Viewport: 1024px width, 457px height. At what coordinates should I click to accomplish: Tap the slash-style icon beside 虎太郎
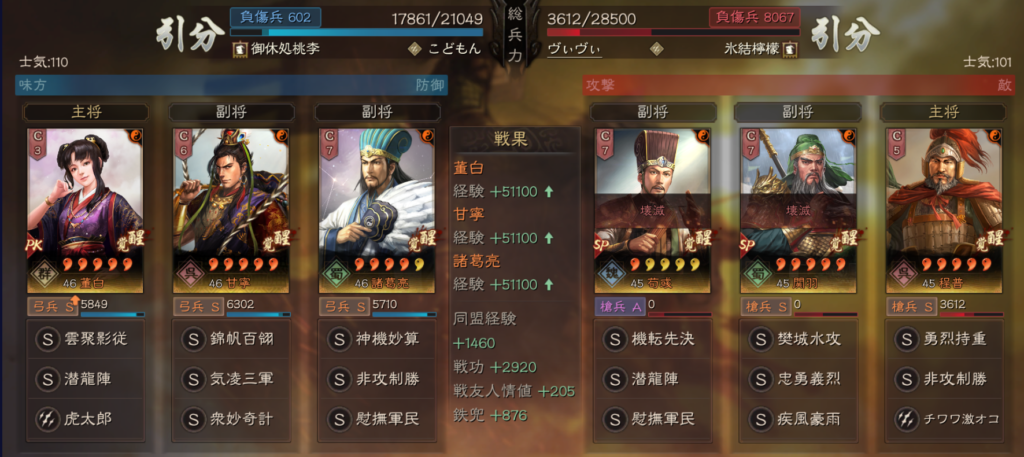[48, 418]
